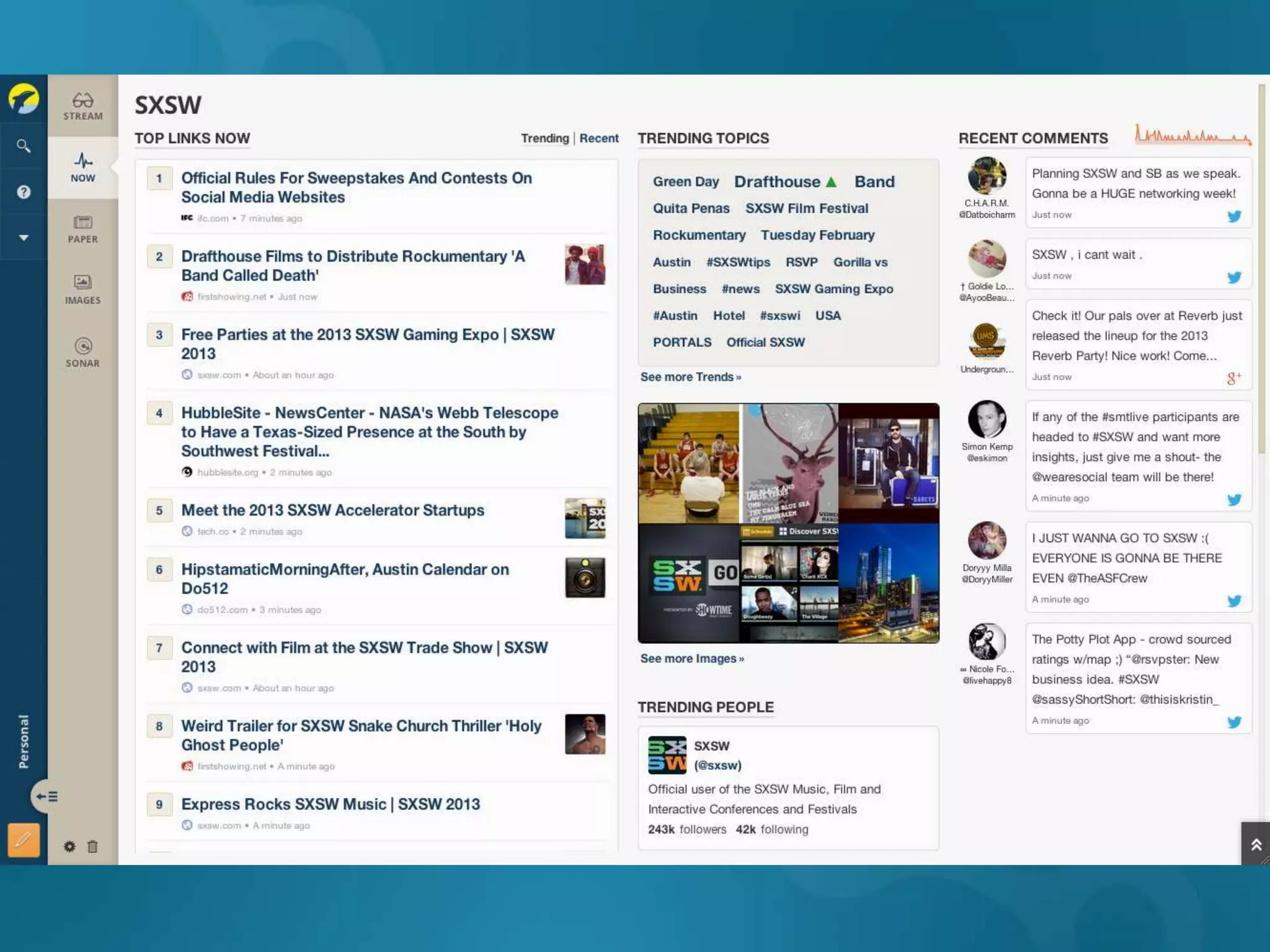Click the trash bin icon
1270x952 pixels.
pos(92,847)
